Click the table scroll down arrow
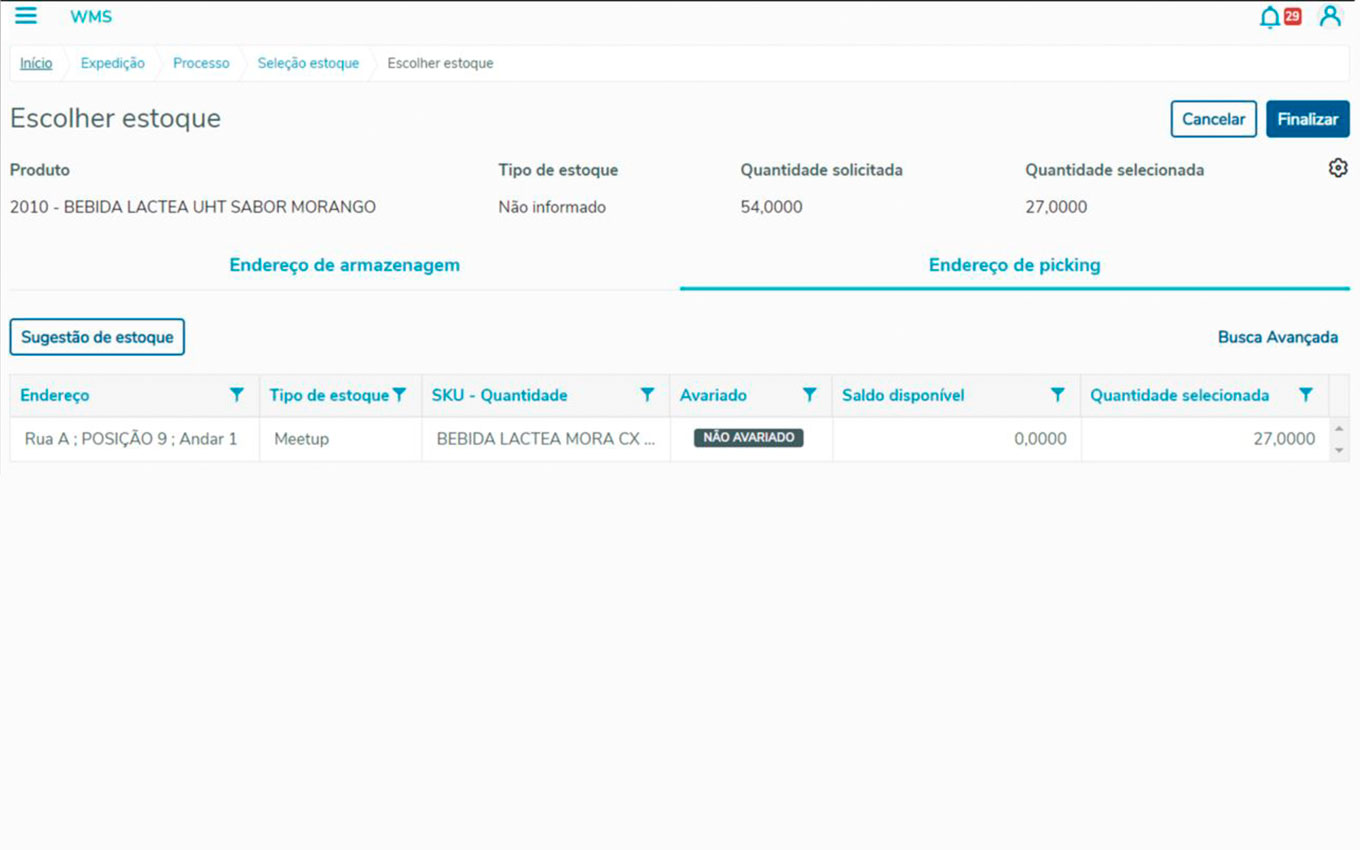This screenshot has height=850, width=1360. point(1339,451)
